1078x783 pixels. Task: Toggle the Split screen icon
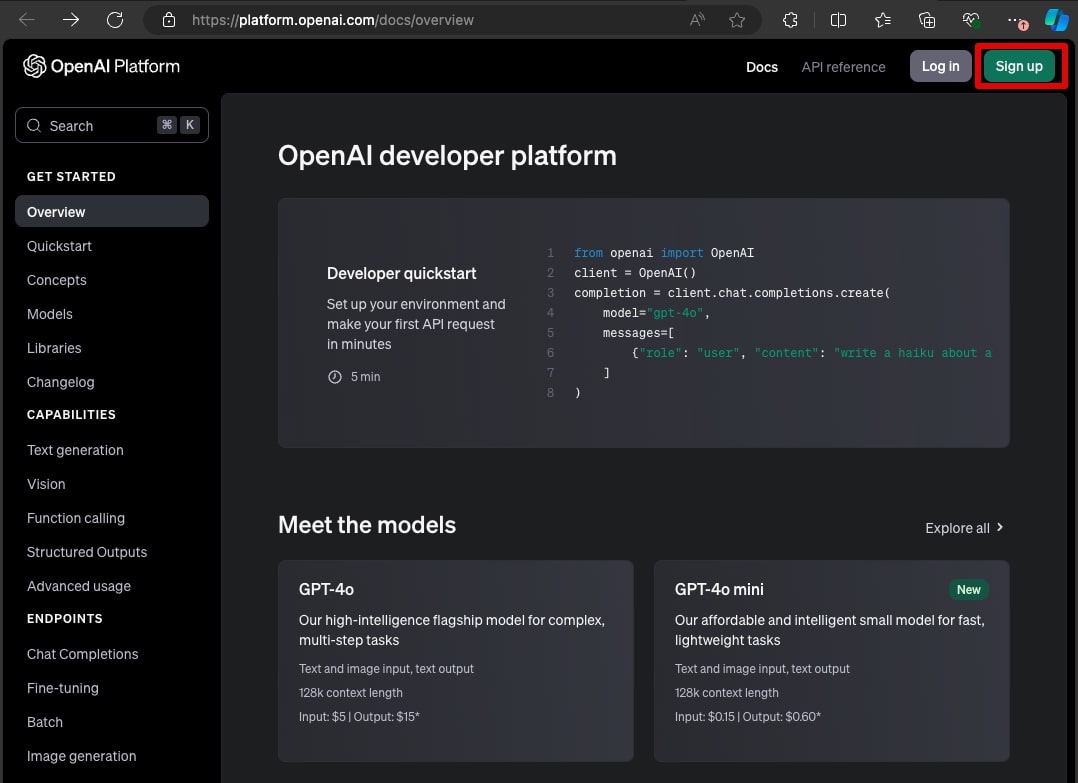pyautogui.click(x=838, y=20)
